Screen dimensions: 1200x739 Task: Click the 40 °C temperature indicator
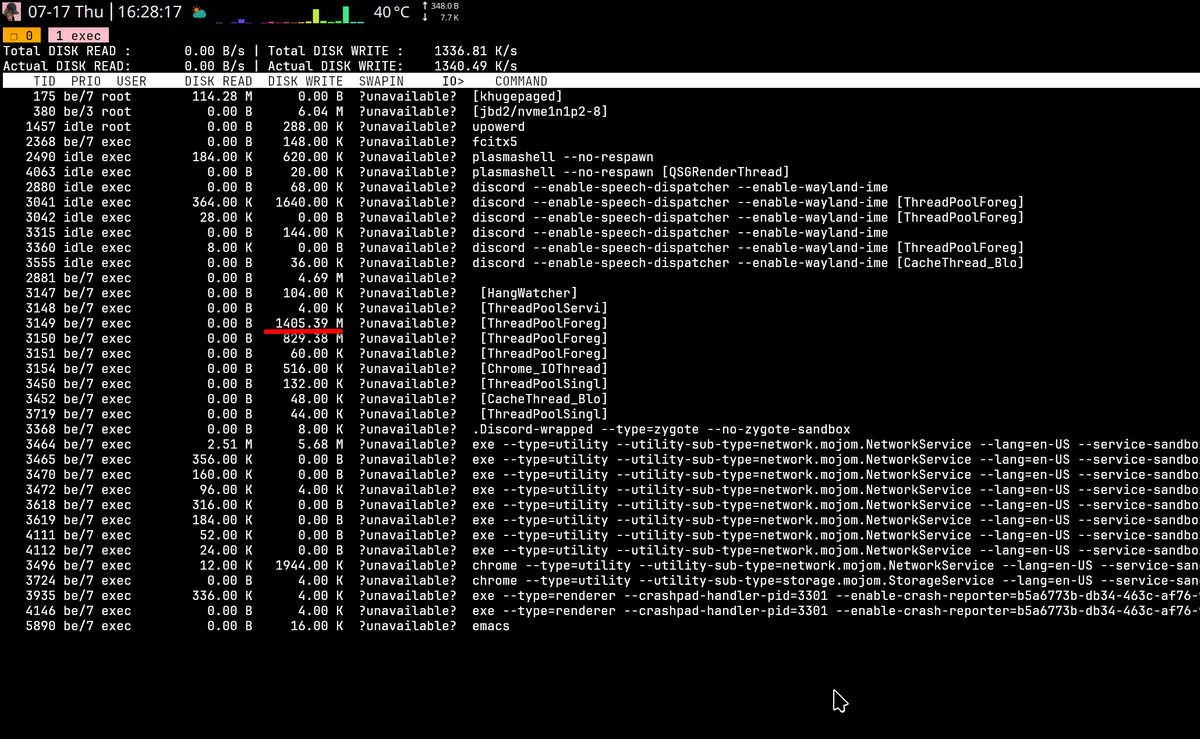pos(391,13)
